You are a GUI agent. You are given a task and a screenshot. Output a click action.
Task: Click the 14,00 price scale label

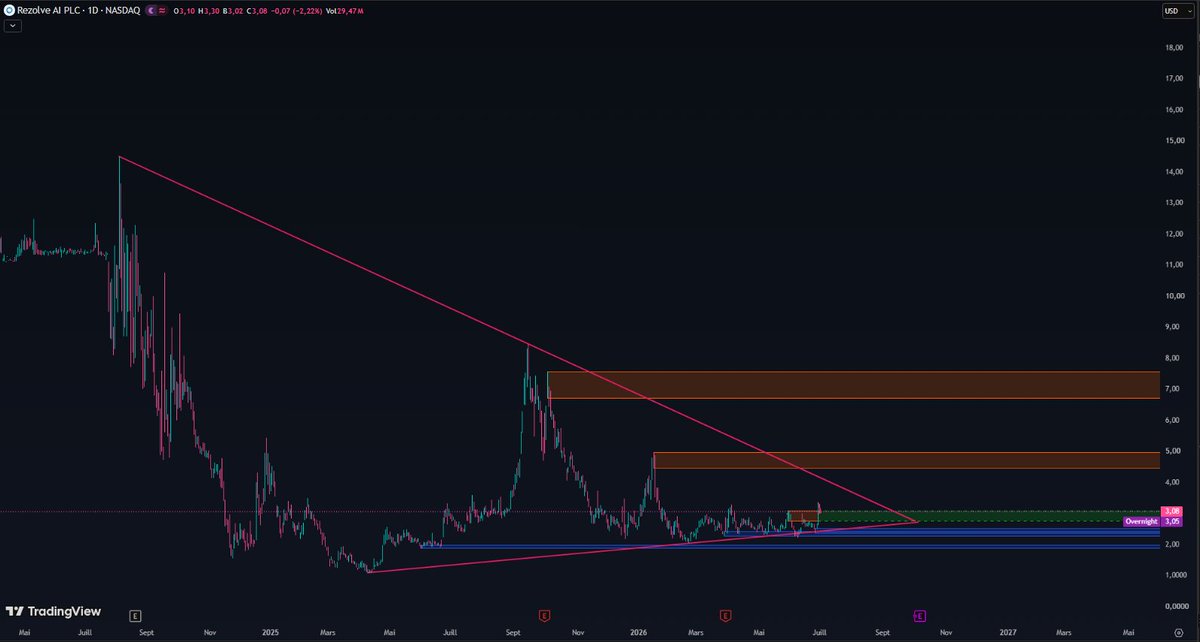point(1173,171)
